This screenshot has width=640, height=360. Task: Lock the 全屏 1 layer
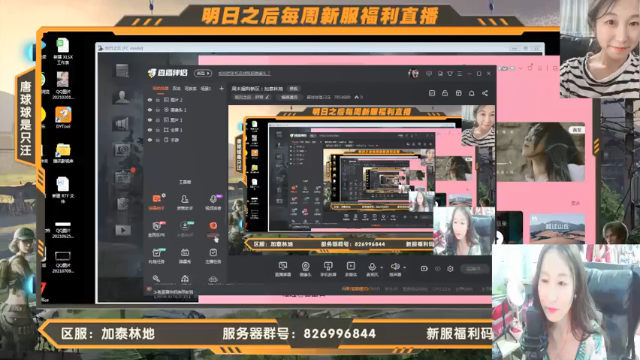click(x=158, y=130)
